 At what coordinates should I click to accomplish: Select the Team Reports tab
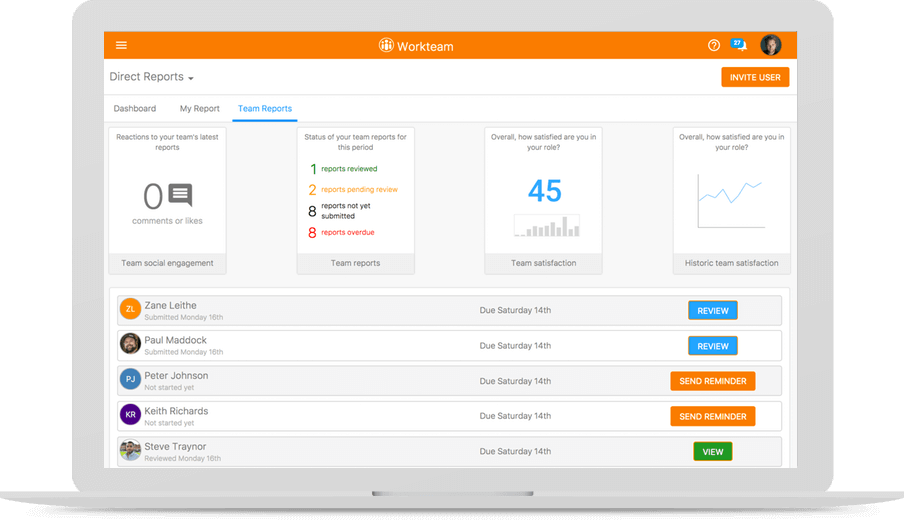coord(265,108)
